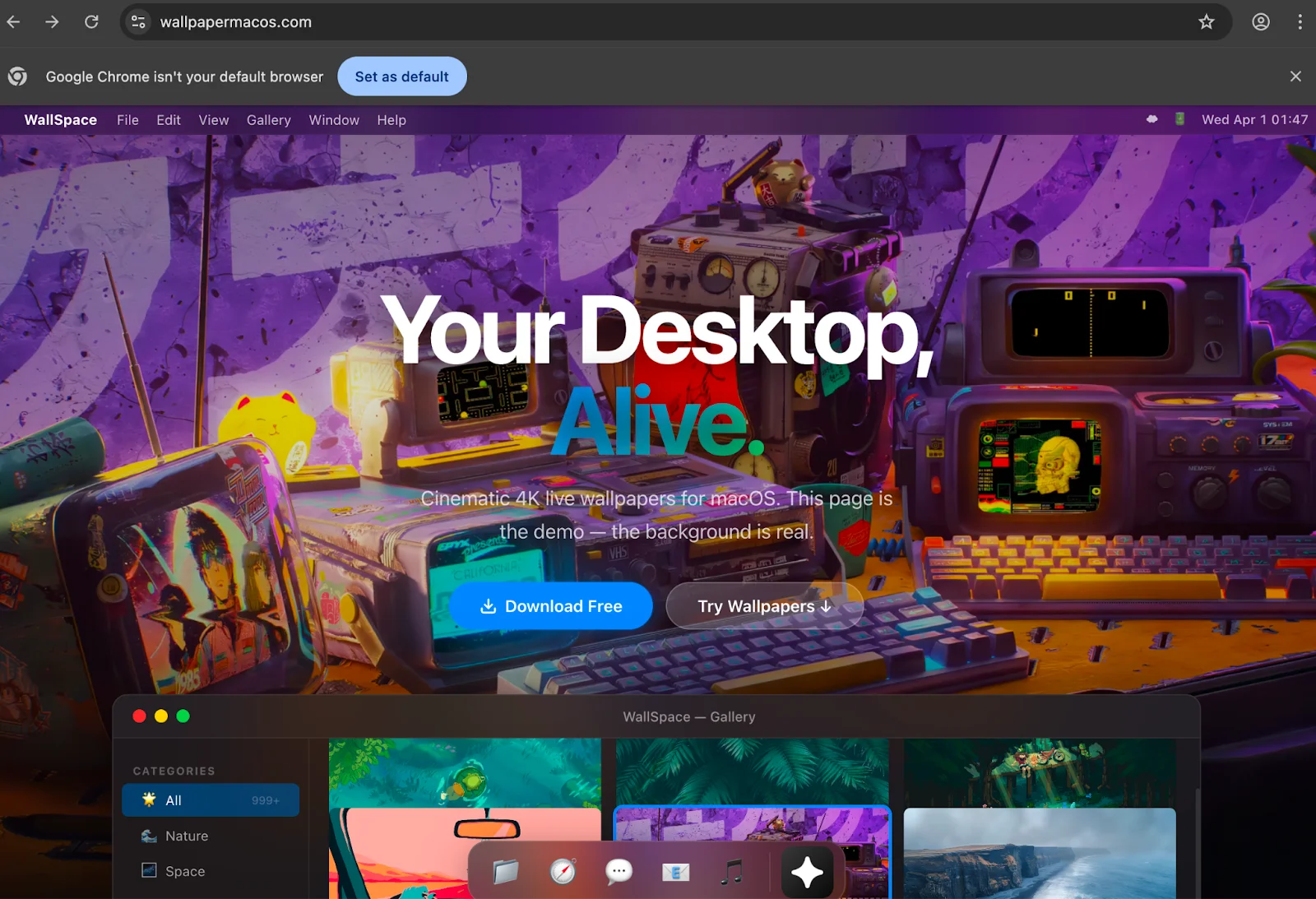
Task: Click the Try Wallpapers button
Action: coord(763,606)
